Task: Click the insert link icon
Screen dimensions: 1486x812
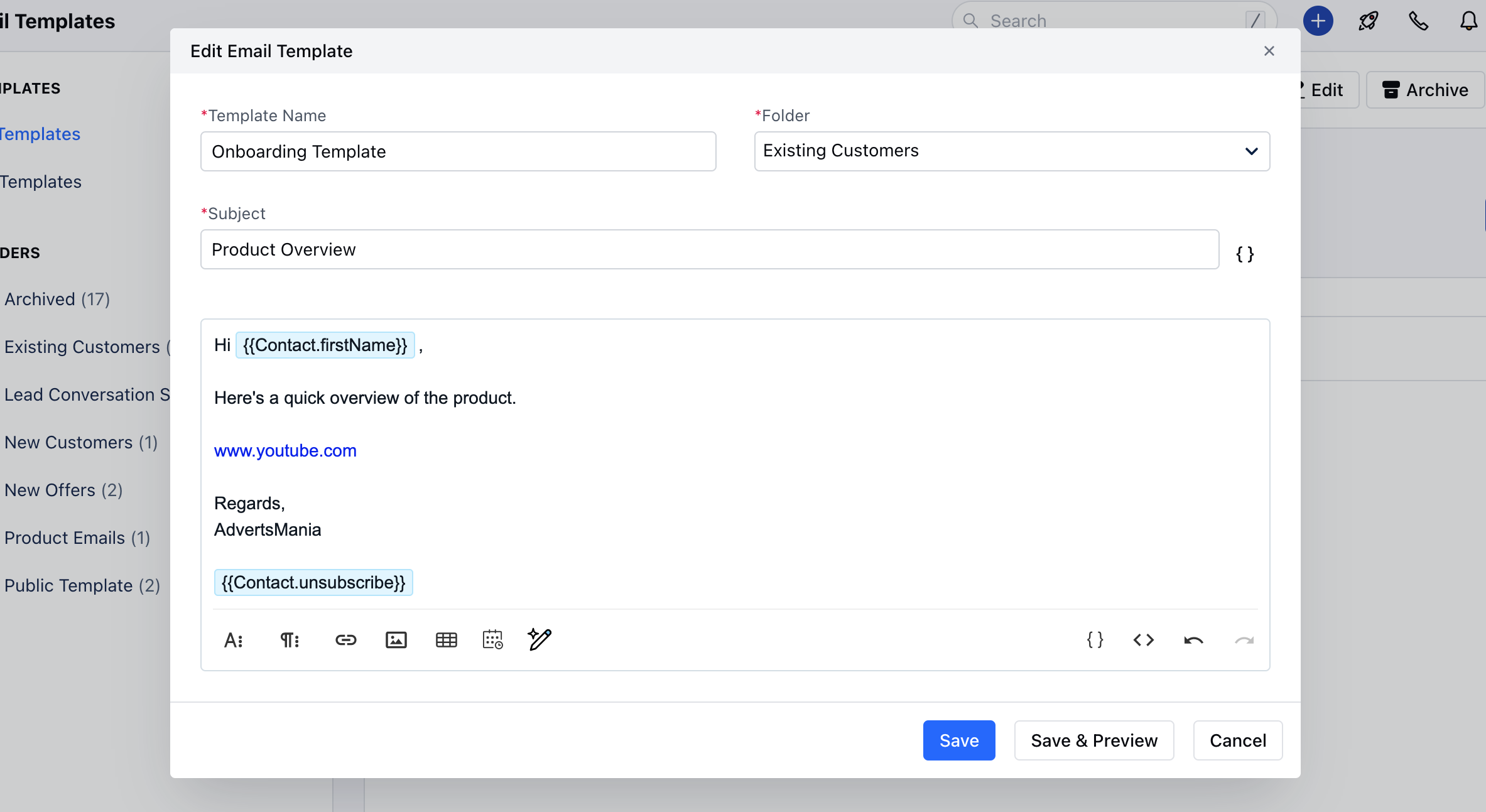Action: (x=345, y=640)
